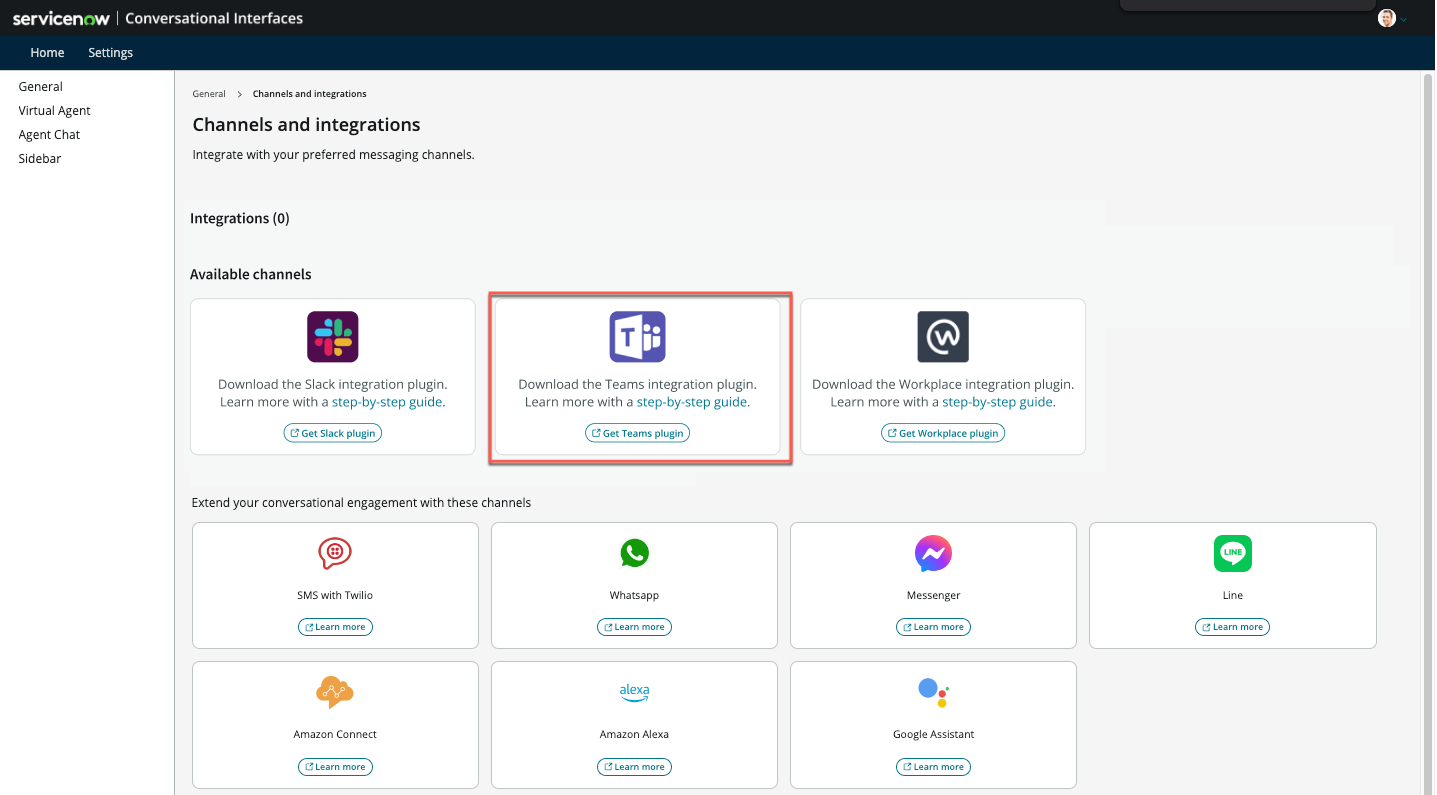
Task: Click the Amazon Connect icon
Action: click(335, 692)
